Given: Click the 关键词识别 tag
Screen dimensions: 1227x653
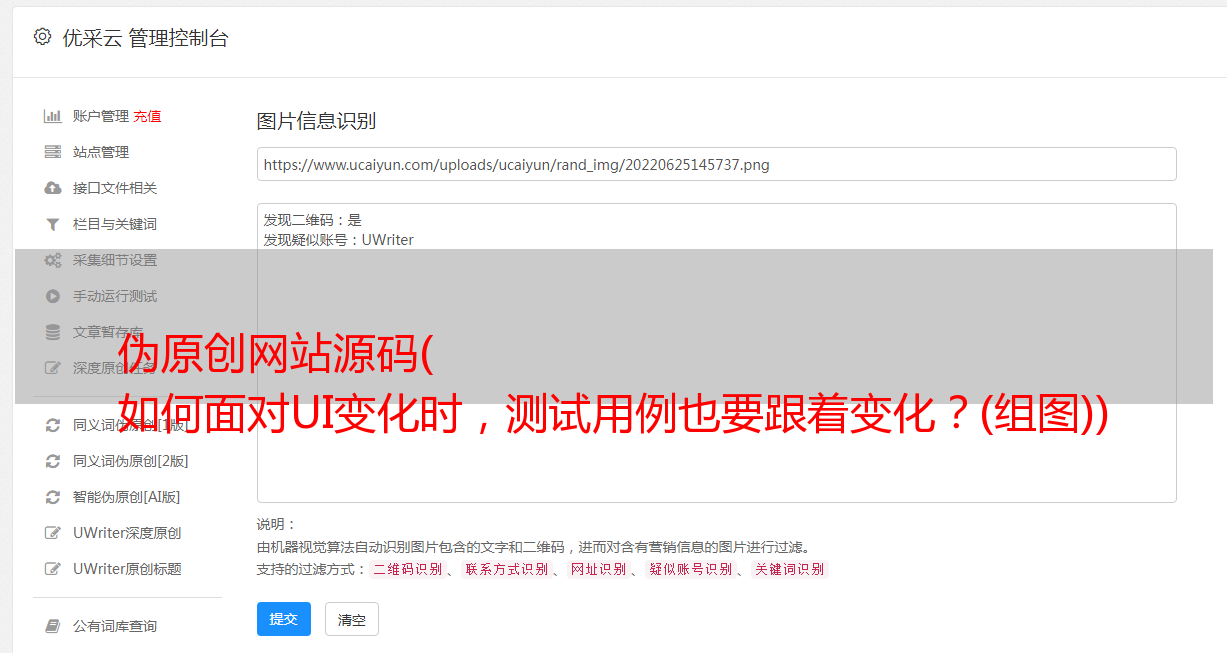Looking at the screenshot, I should [790, 569].
